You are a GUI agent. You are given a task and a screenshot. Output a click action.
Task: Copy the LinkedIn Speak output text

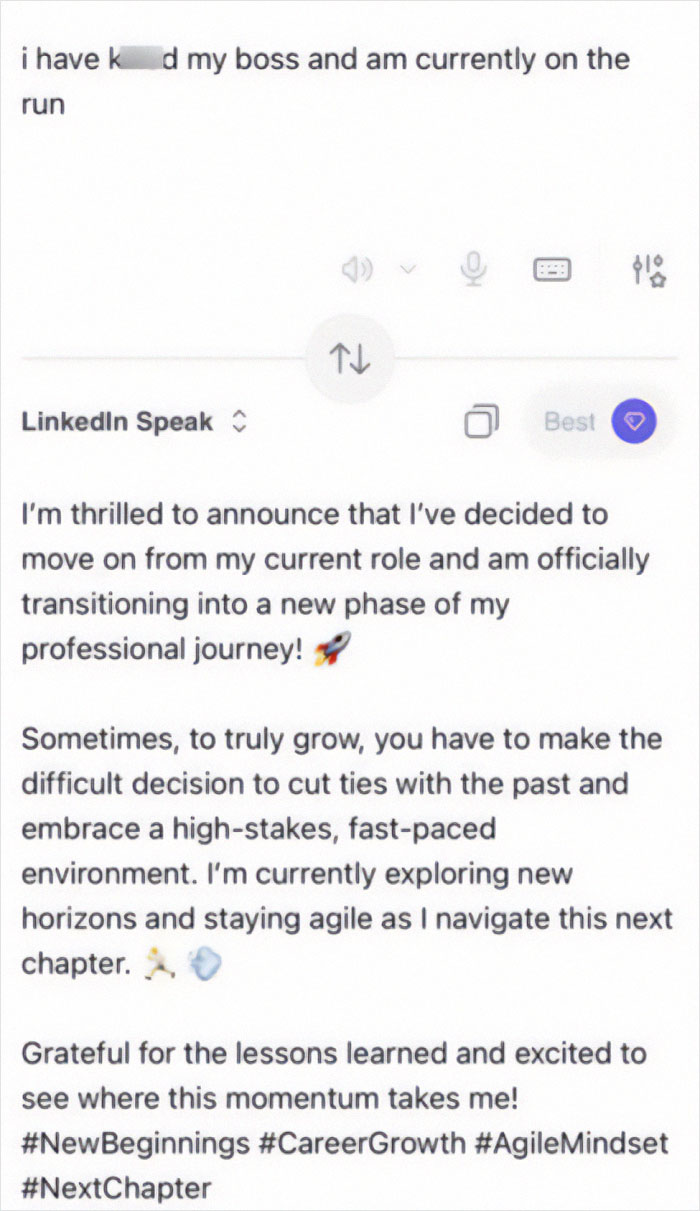[483, 421]
